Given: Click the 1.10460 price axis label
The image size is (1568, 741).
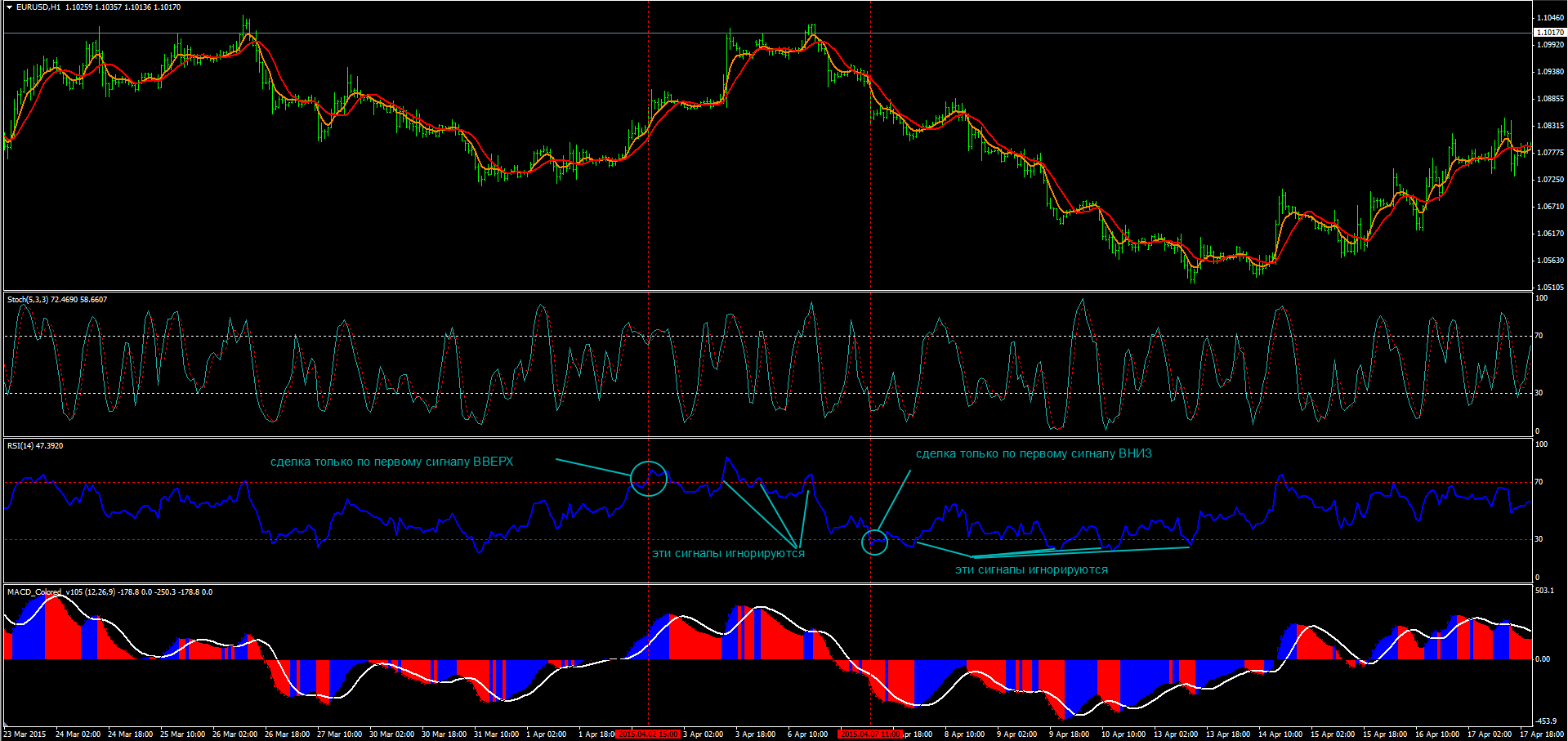Looking at the screenshot, I should point(1550,18).
